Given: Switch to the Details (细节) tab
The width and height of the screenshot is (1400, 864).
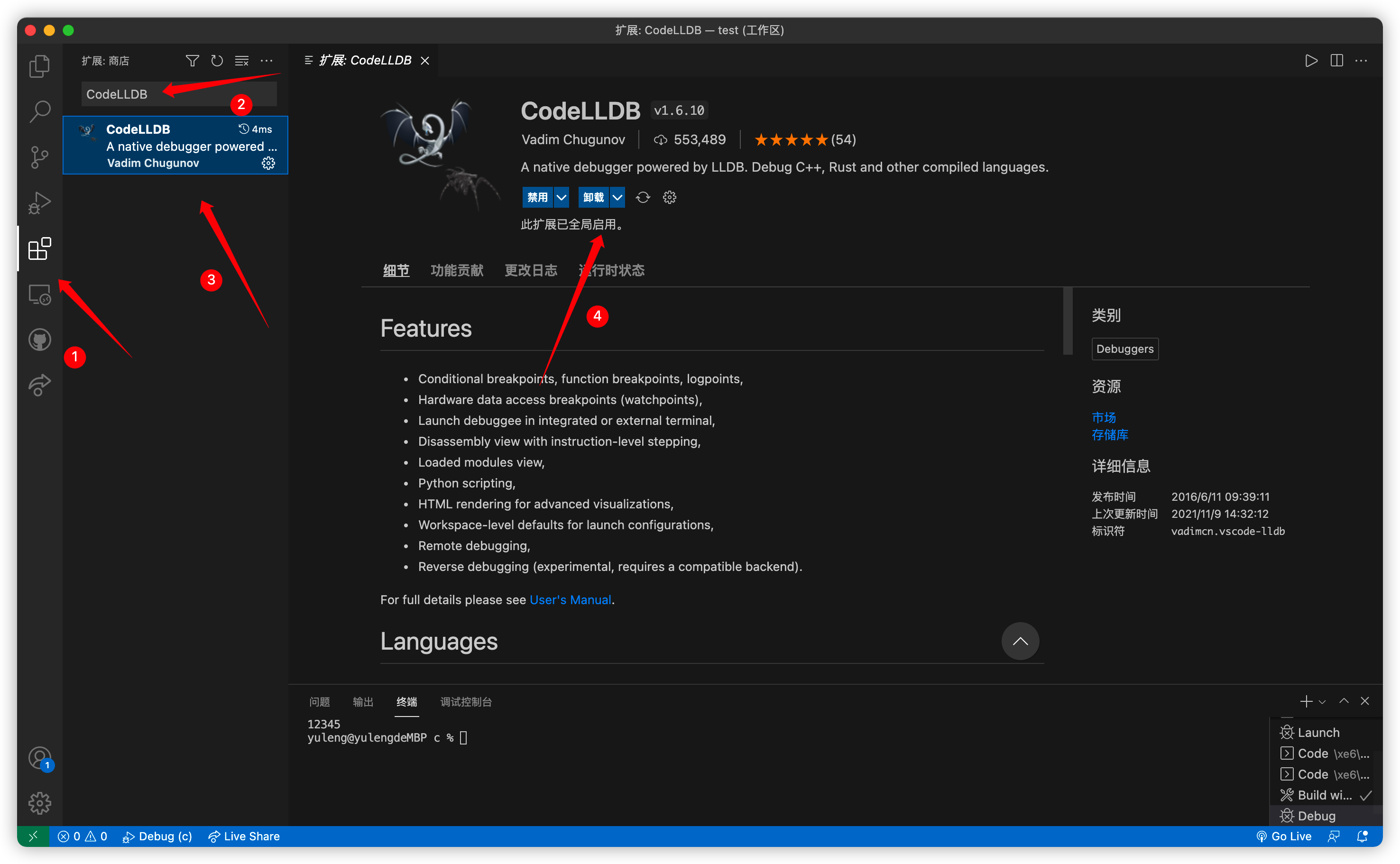Looking at the screenshot, I should [396, 270].
